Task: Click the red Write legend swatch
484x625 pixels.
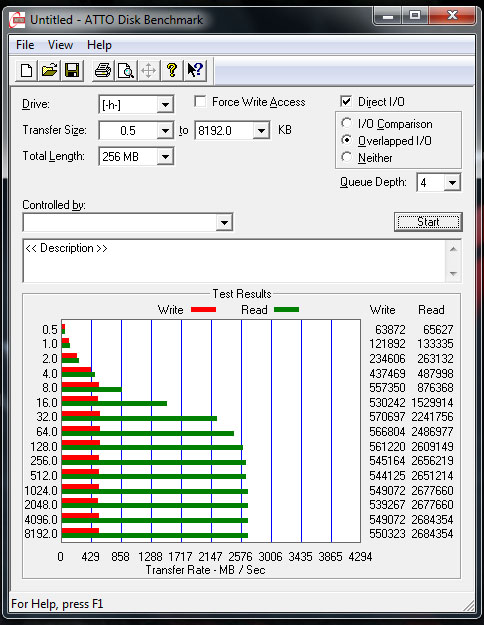Action: 203,309
